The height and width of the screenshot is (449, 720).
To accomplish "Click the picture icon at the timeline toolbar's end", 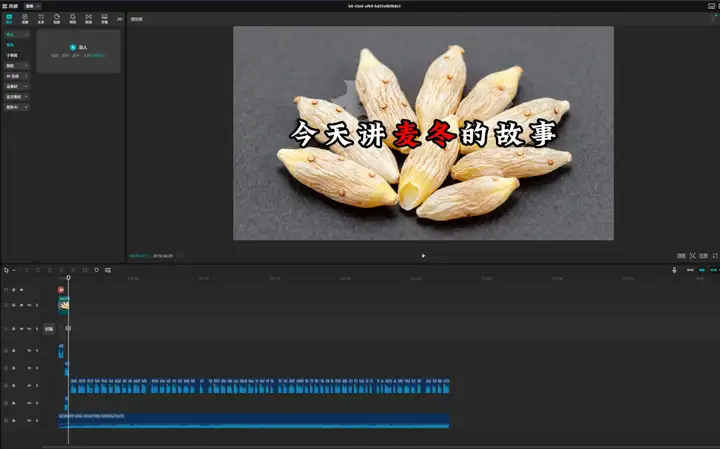I will (x=108, y=270).
